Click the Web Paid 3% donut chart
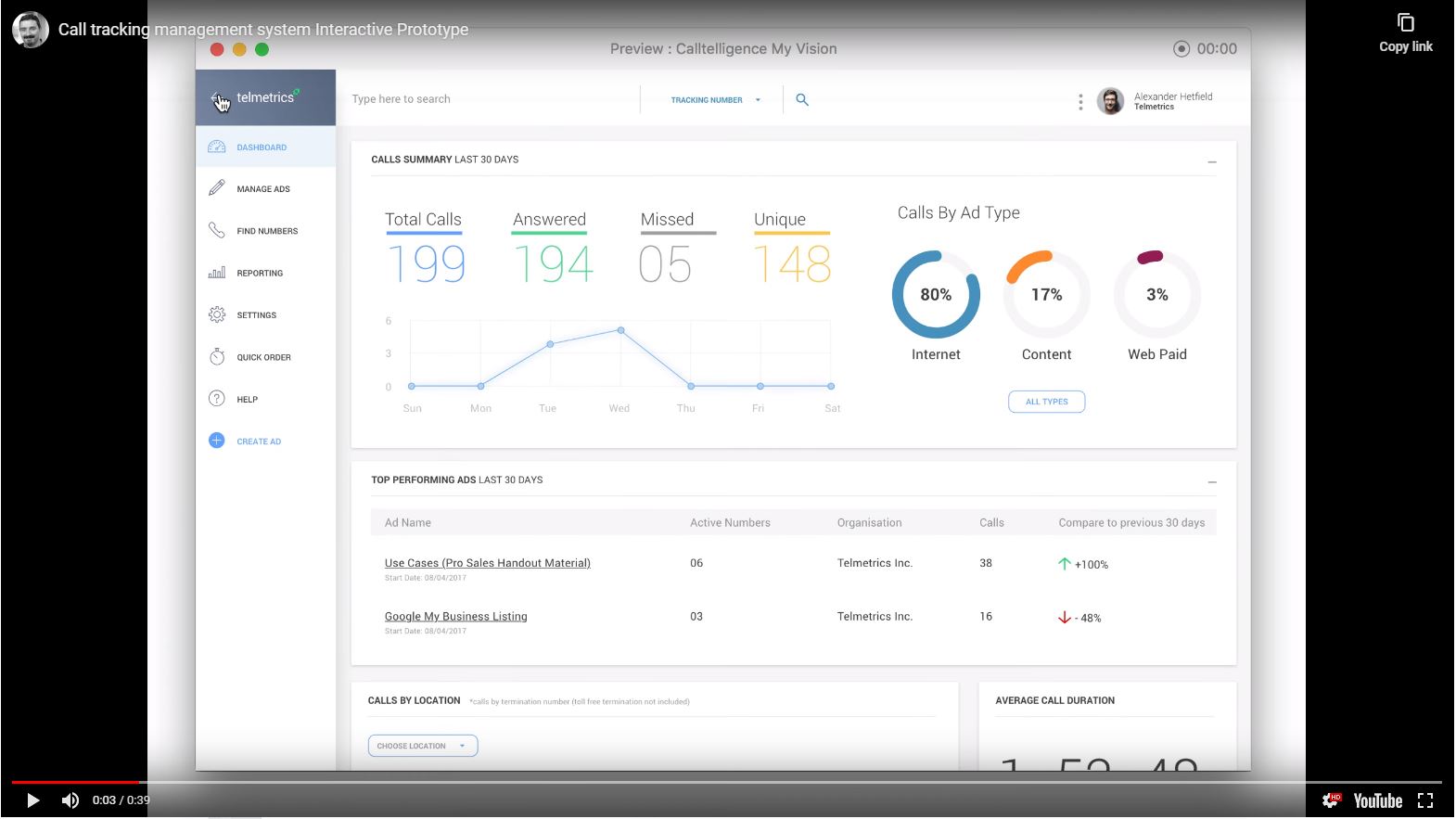The width and height of the screenshot is (1456, 819). (x=1156, y=295)
